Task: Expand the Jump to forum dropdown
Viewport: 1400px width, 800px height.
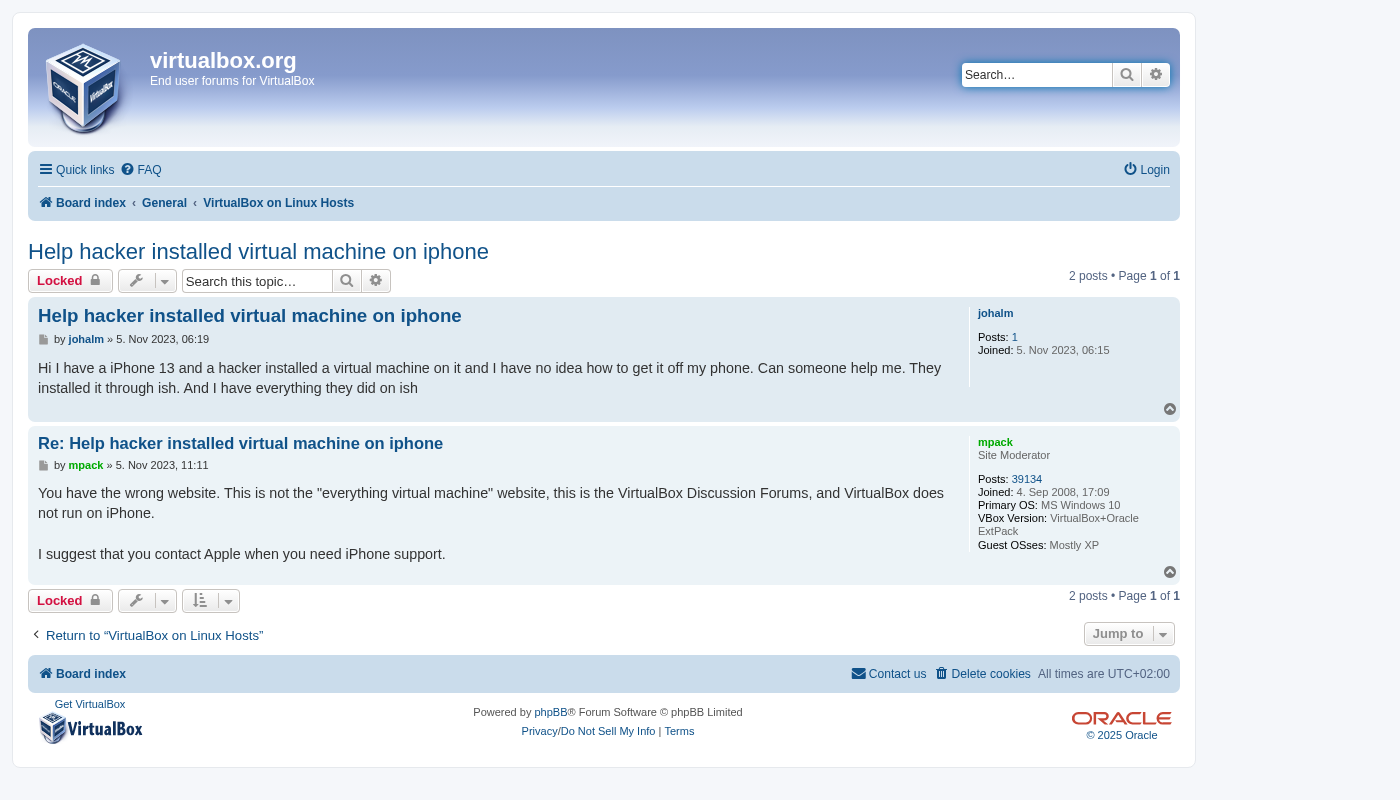Action: pos(1129,634)
